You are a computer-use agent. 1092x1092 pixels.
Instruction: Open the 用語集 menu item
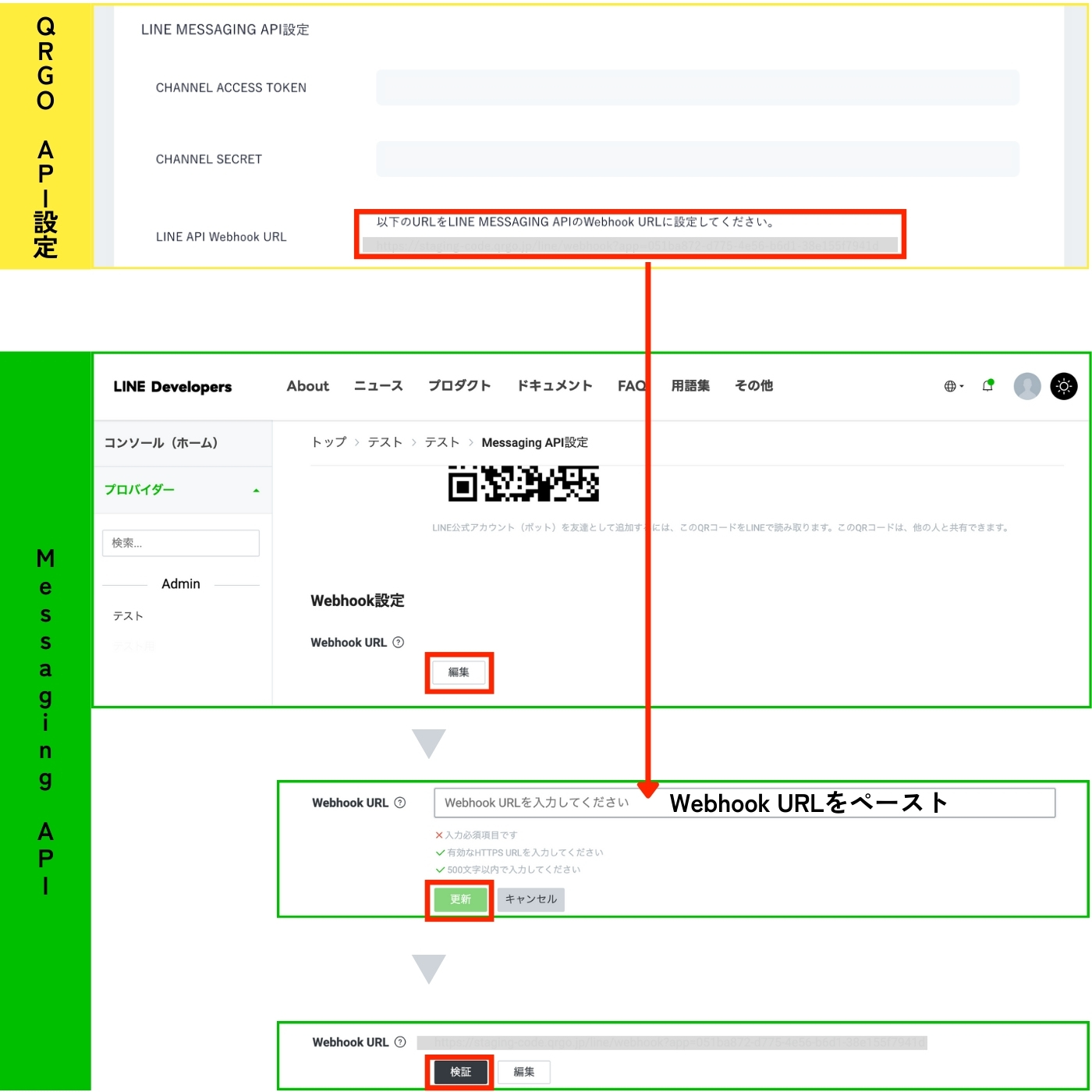pos(690,386)
